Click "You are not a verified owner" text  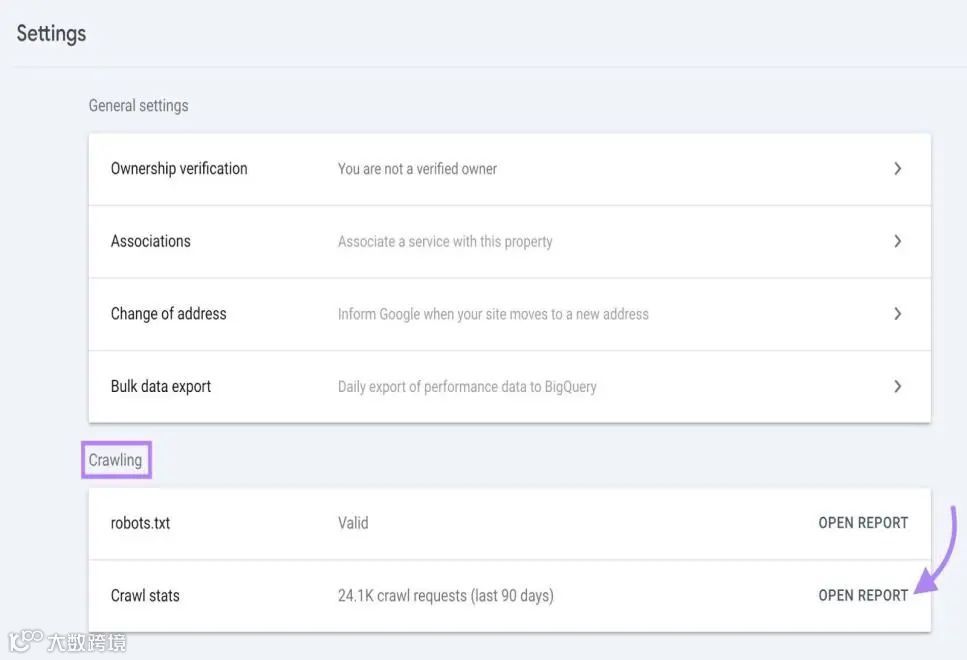pos(417,169)
